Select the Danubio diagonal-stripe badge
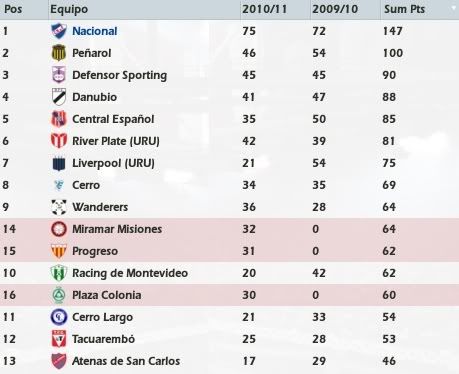The height and width of the screenshot is (374, 459). (59, 97)
